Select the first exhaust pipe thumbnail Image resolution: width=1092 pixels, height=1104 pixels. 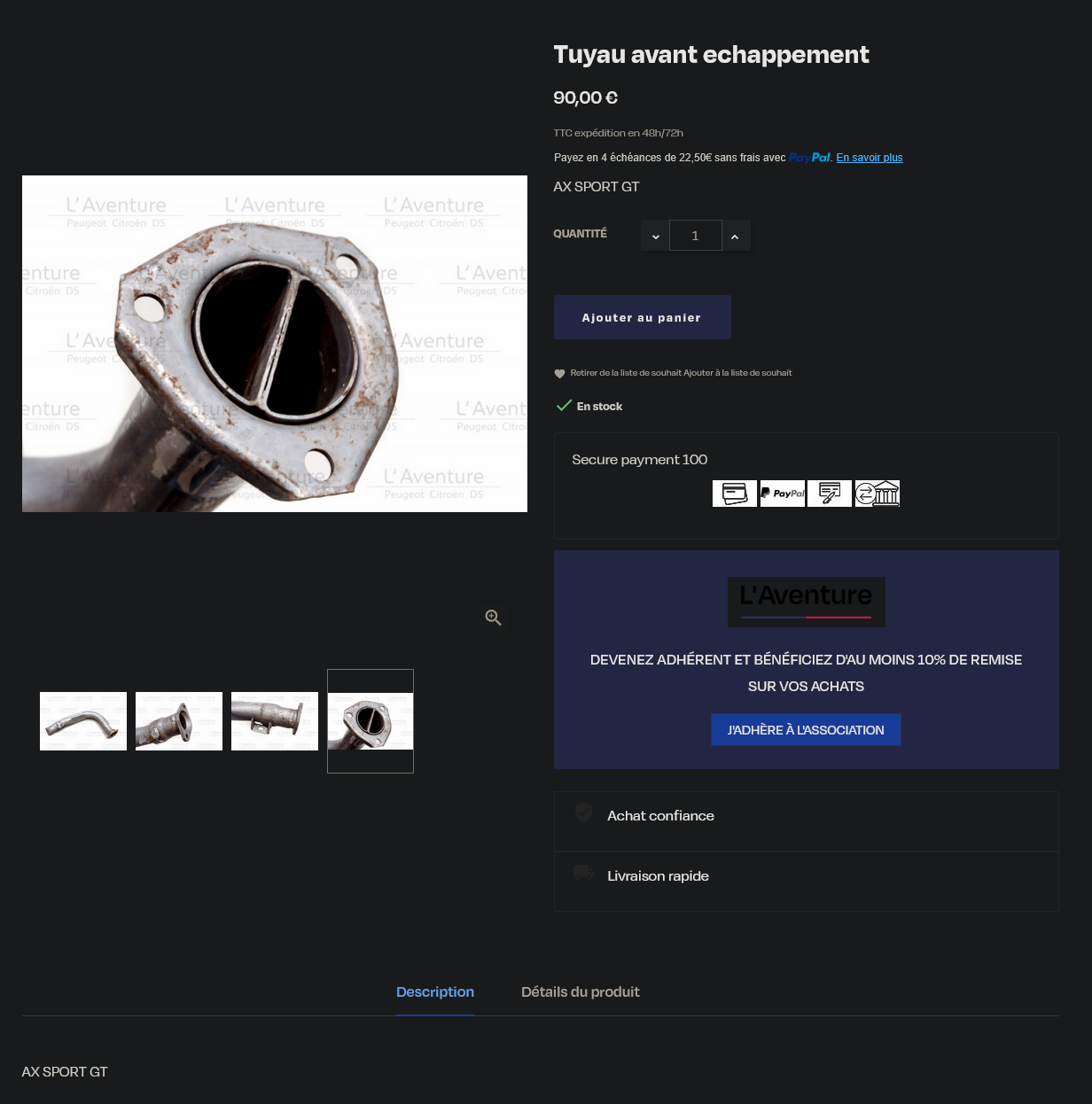click(83, 721)
